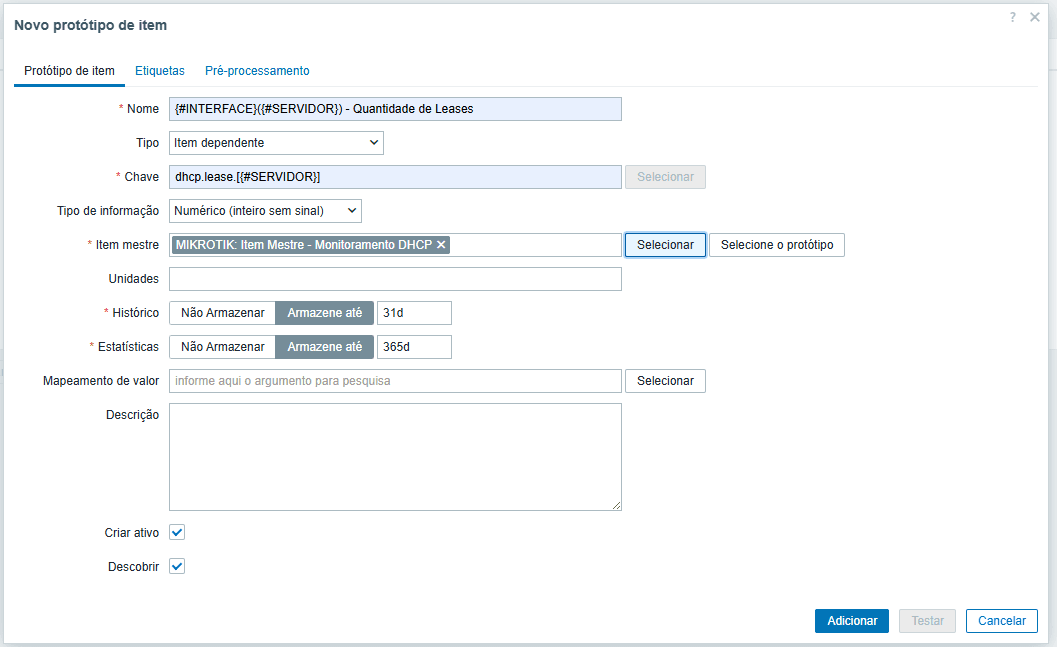Viewport: 1057px width, 647px height.
Task: Choose Não Armazenar for Estatísticas
Action: pos(222,346)
